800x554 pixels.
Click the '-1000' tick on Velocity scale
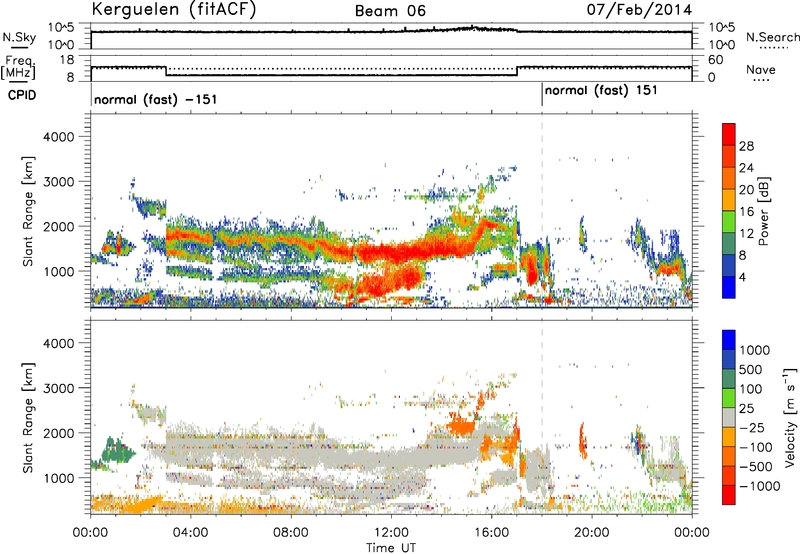pyautogui.click(x=760, y=486)
